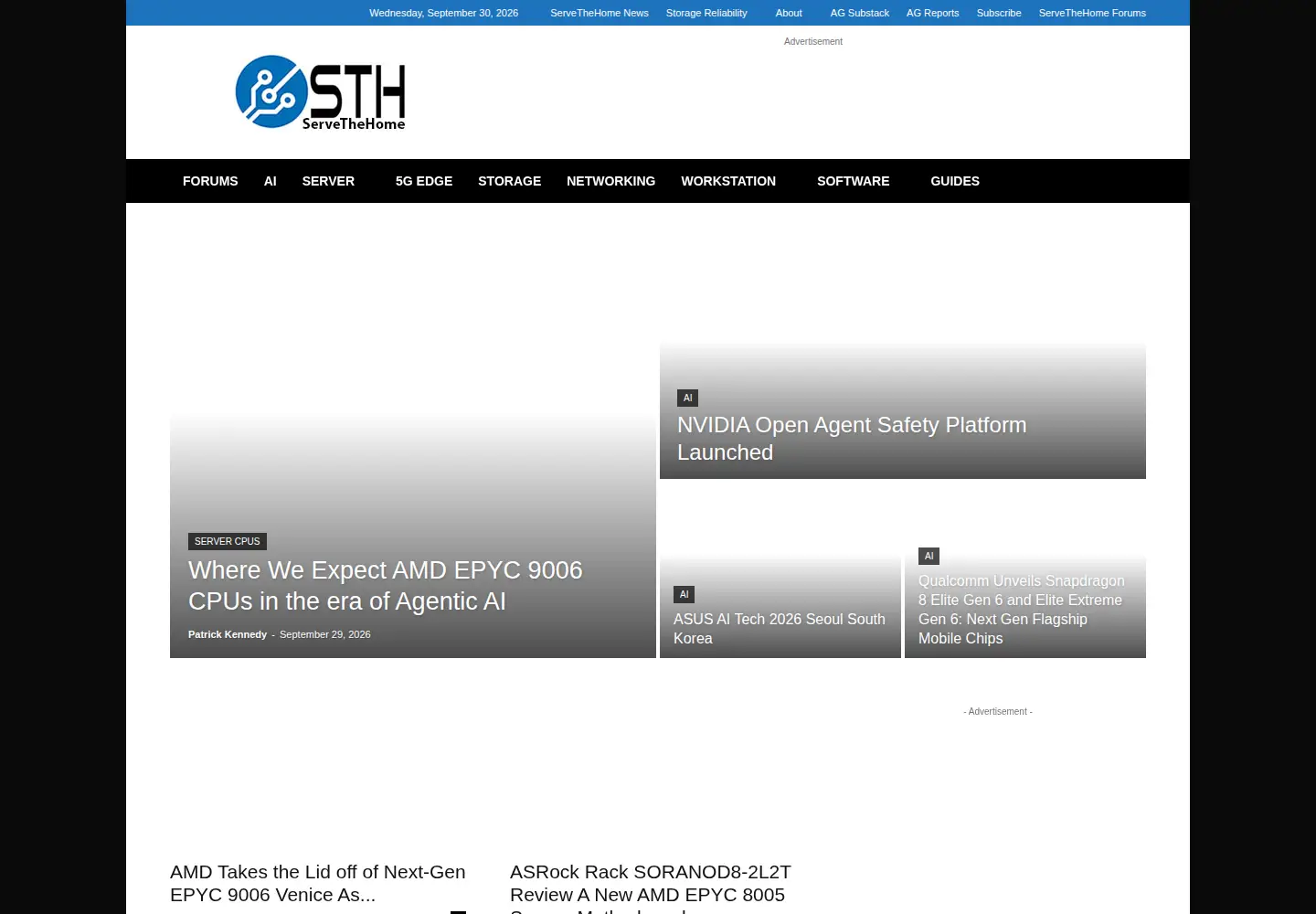1316x914 pixels.
Task: Open the FORUMS menu item
Action: pyautogui.click(x=210, y=181)
